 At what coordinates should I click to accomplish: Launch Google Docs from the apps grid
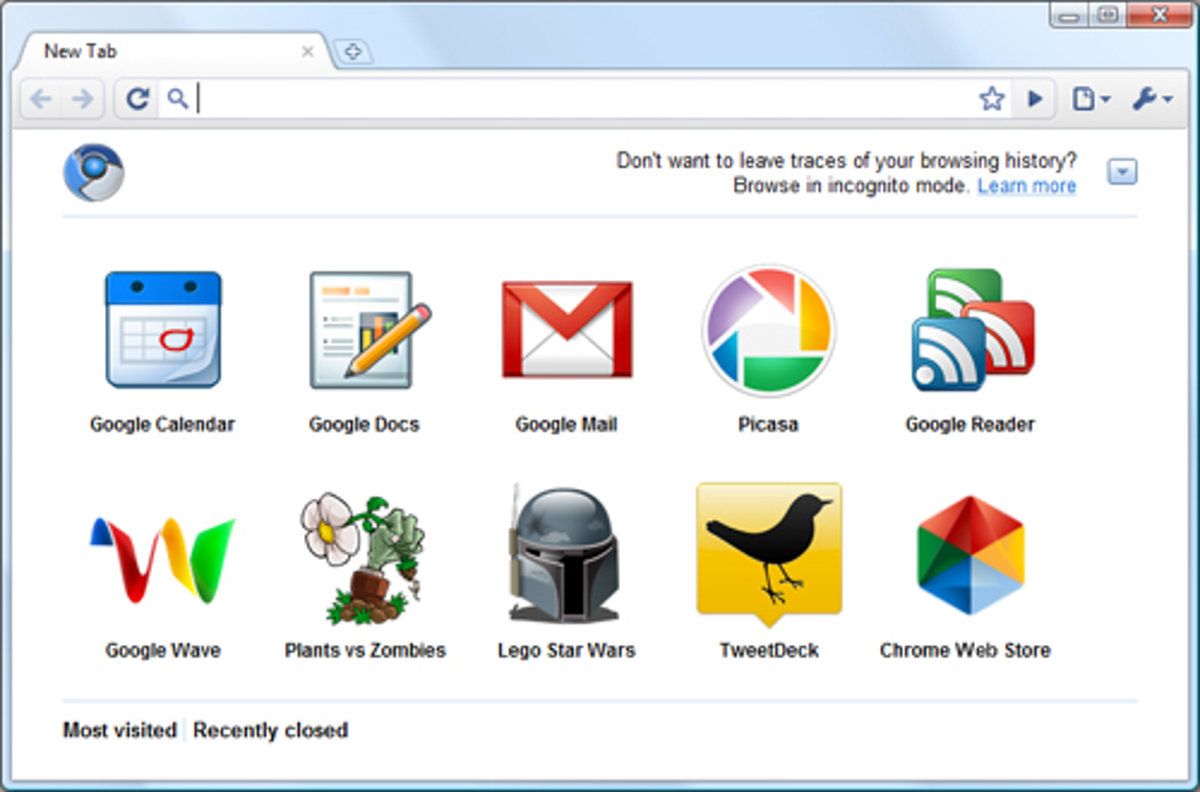coord(367,330)
